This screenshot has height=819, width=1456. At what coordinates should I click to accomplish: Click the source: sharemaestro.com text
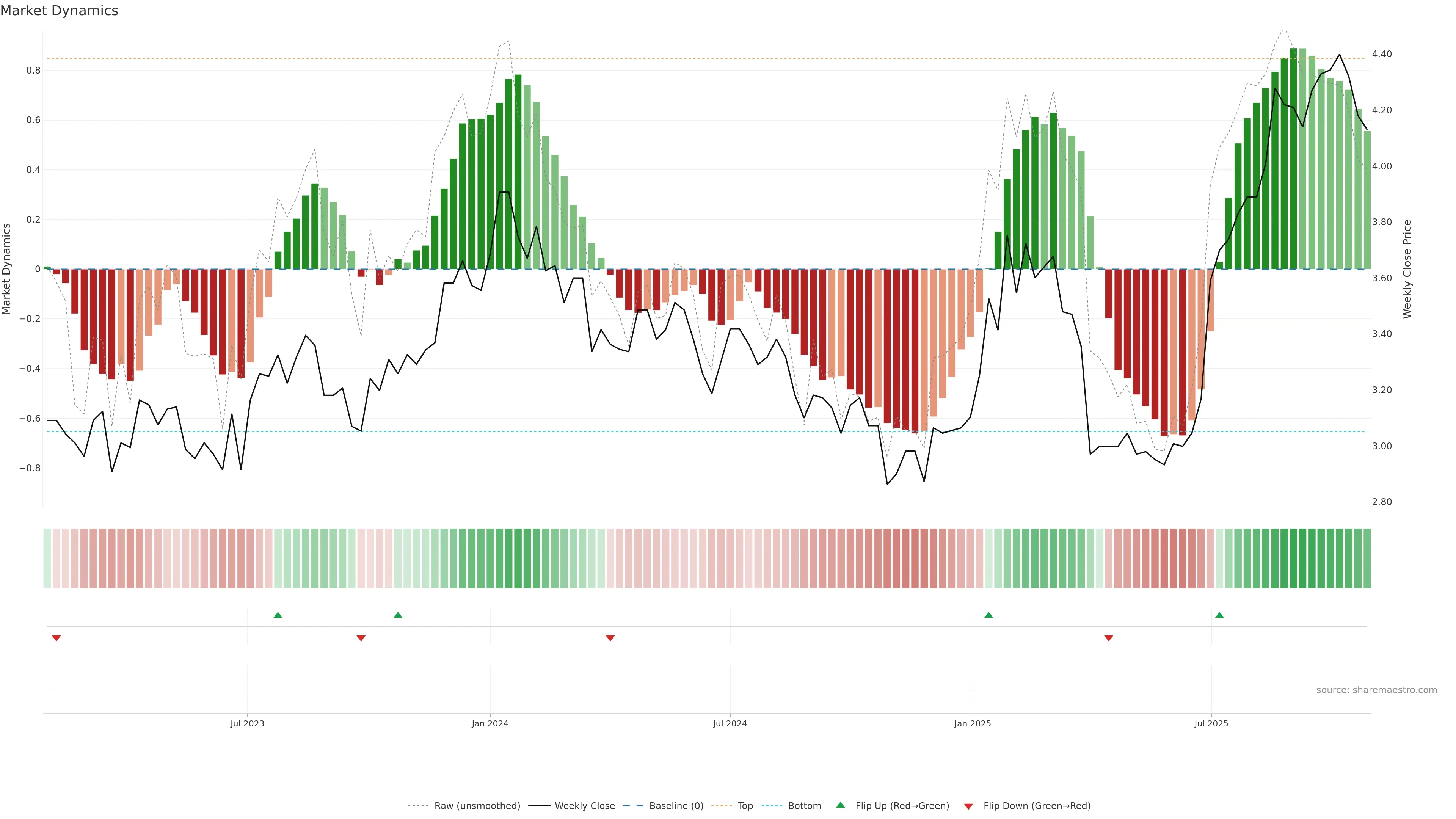(1376, 690)
